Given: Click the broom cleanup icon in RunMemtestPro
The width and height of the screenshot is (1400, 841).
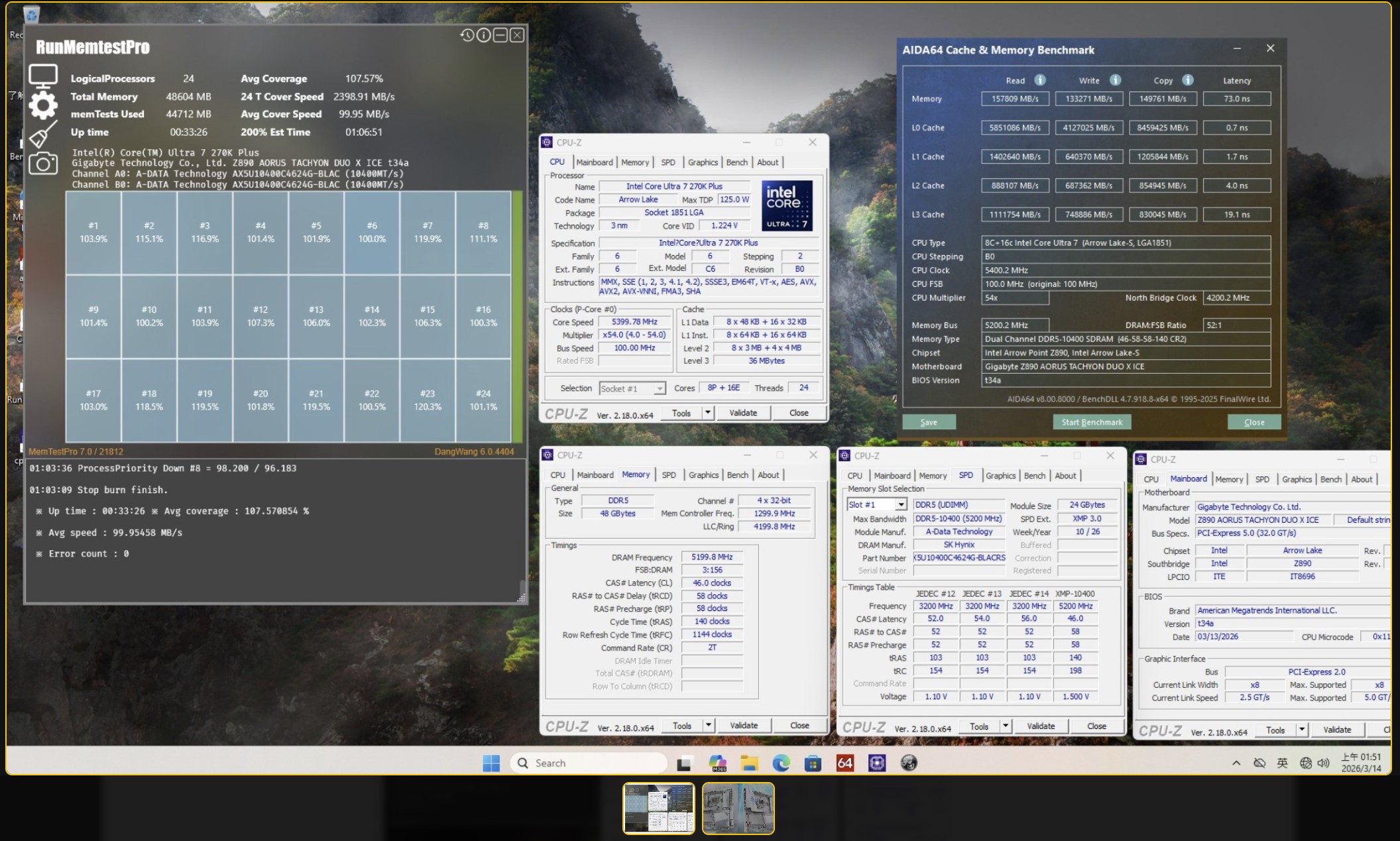Looking at the screenshot, I should [x=43, y=135].
